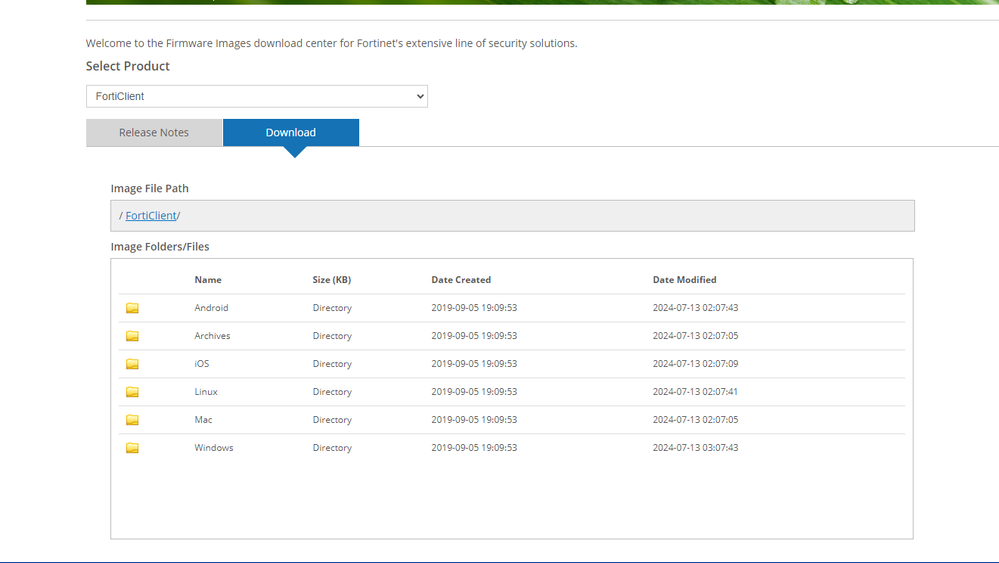Click Date Created cell in Archives row

pyautogui.click(x=474, y=336)
